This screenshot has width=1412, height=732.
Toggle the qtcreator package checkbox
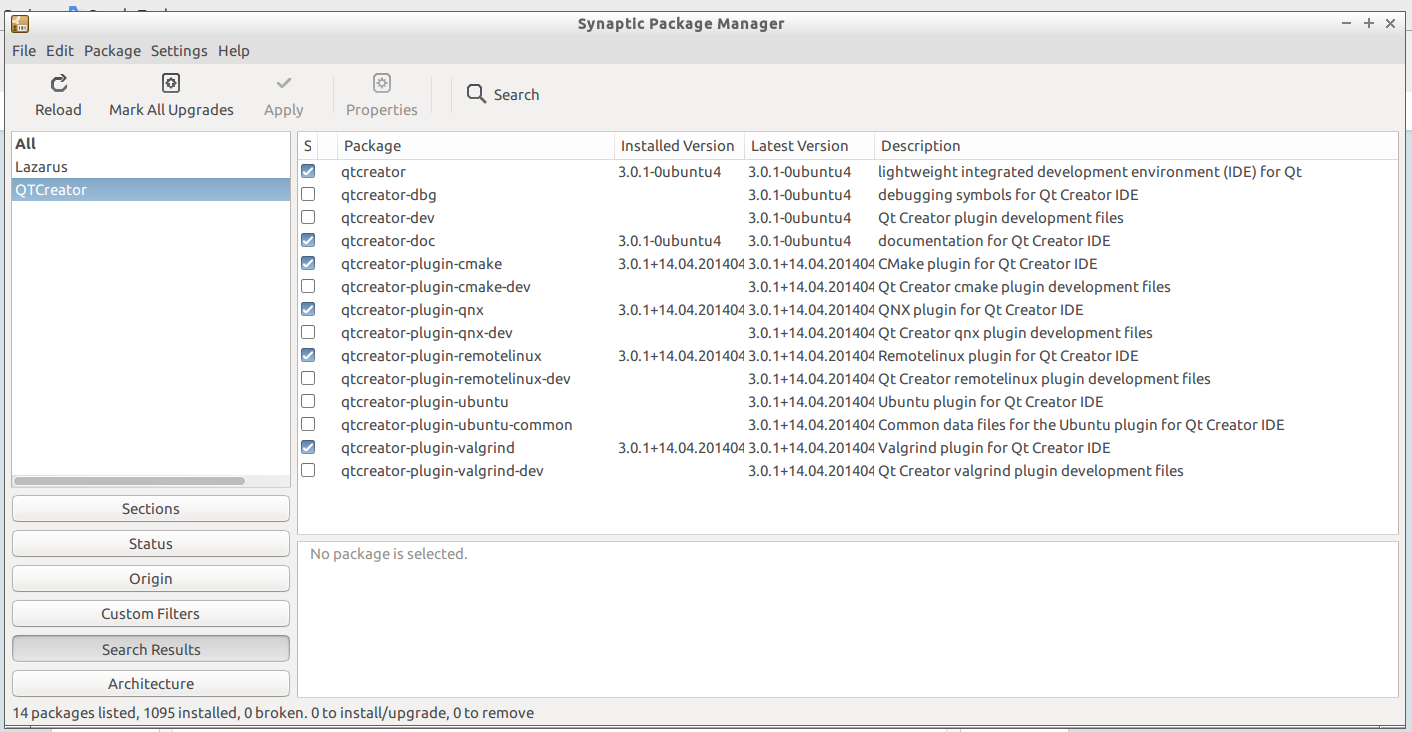click(308, 171)
